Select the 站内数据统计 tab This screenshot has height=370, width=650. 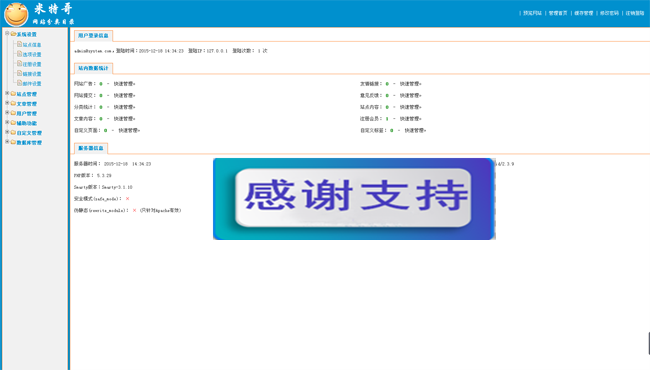pos(93,68)
